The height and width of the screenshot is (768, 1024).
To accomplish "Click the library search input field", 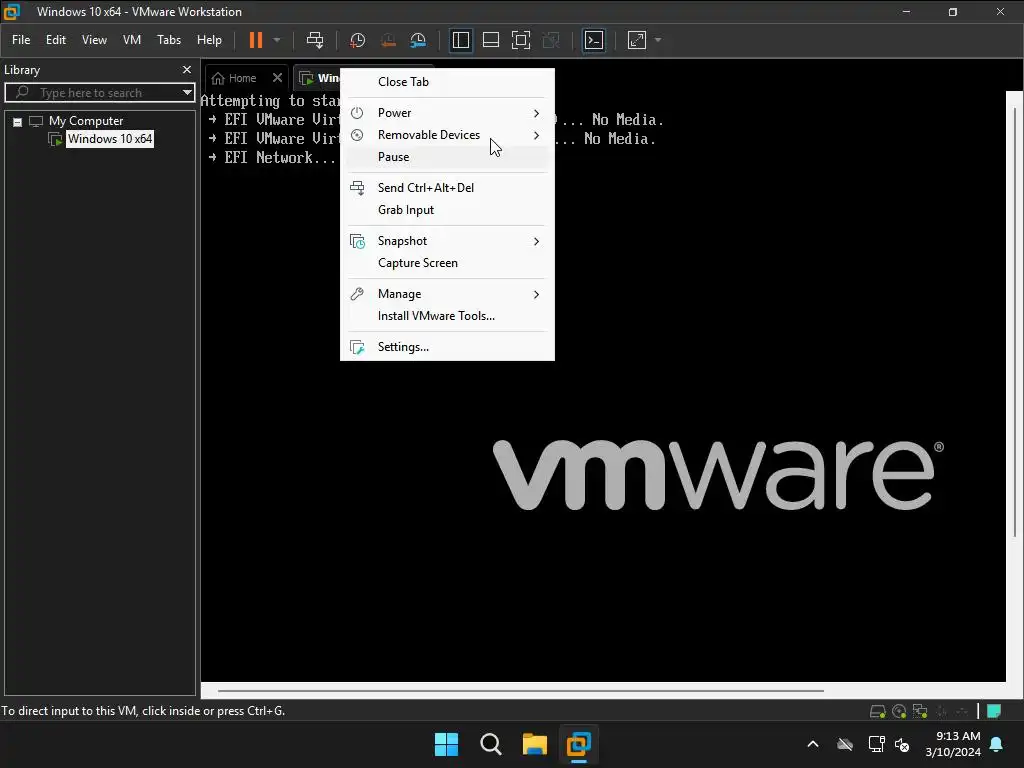I will click(x=98, y=93).
